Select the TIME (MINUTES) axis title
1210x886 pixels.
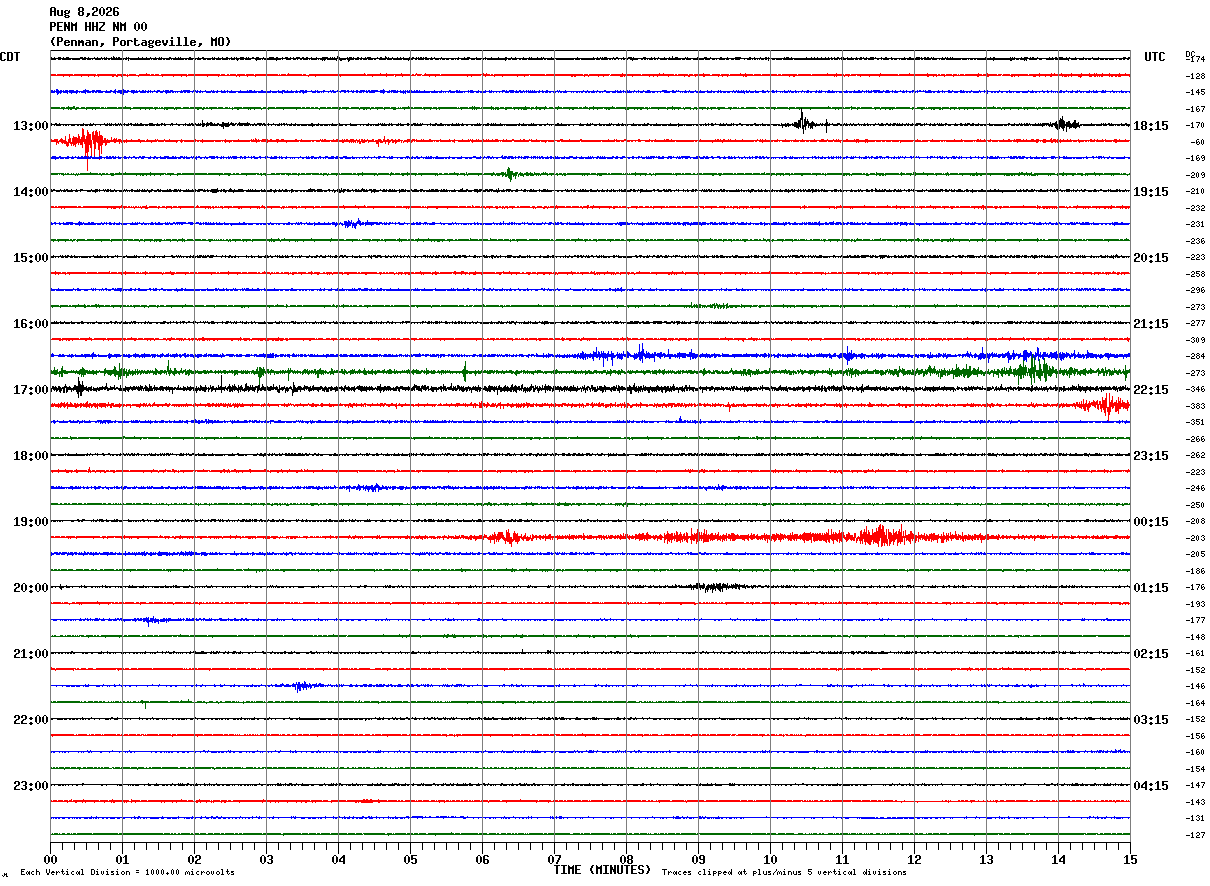(x=602, y=870)
